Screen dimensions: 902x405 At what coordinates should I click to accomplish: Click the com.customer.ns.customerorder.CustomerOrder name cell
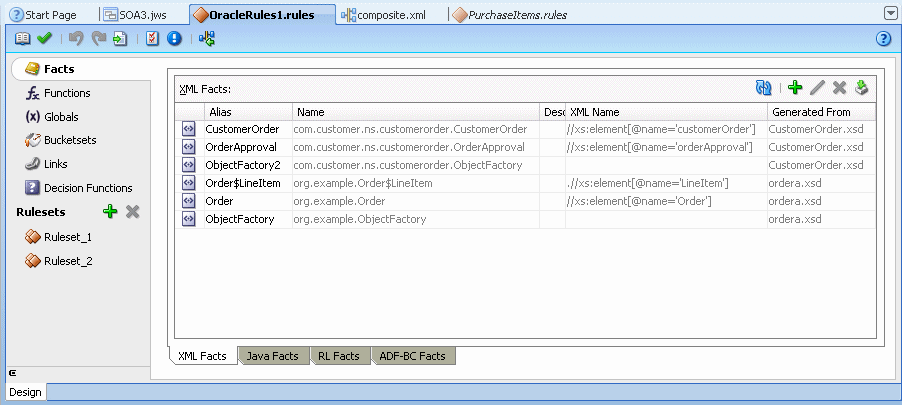[x=416, y=129]
